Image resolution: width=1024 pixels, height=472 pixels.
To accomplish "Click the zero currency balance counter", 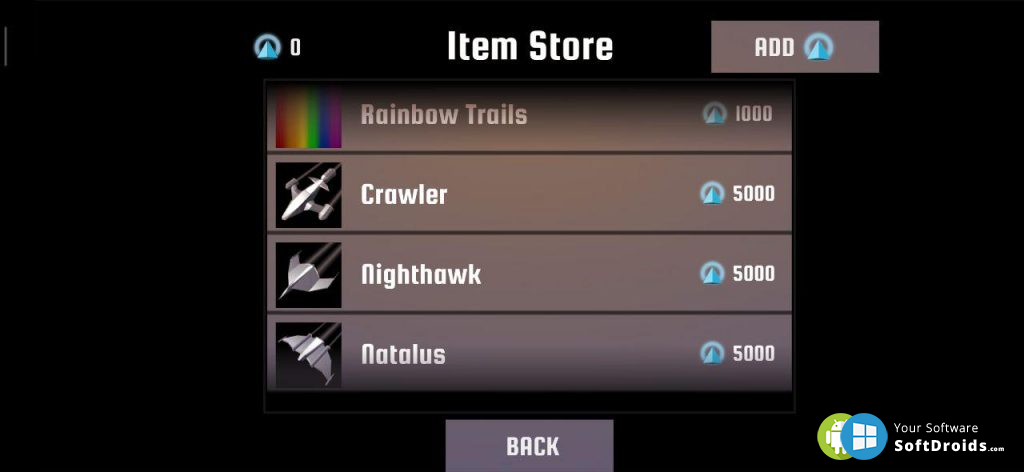I will click(x=296, y=47).
